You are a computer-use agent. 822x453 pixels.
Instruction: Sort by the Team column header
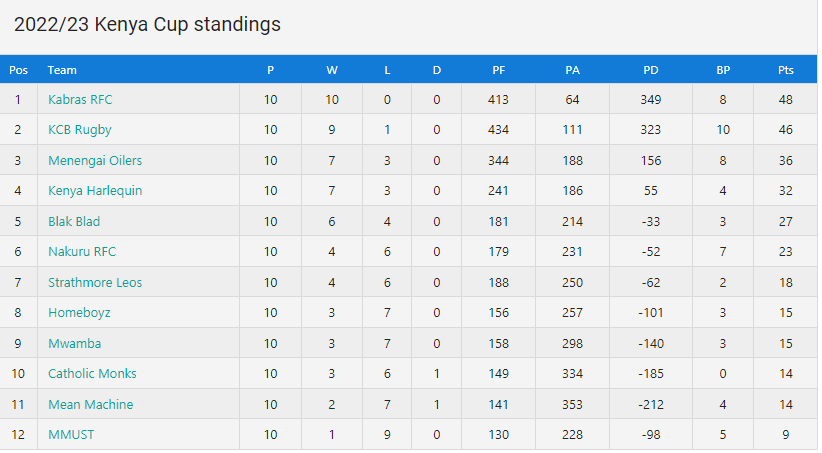(x=62, y=70)
